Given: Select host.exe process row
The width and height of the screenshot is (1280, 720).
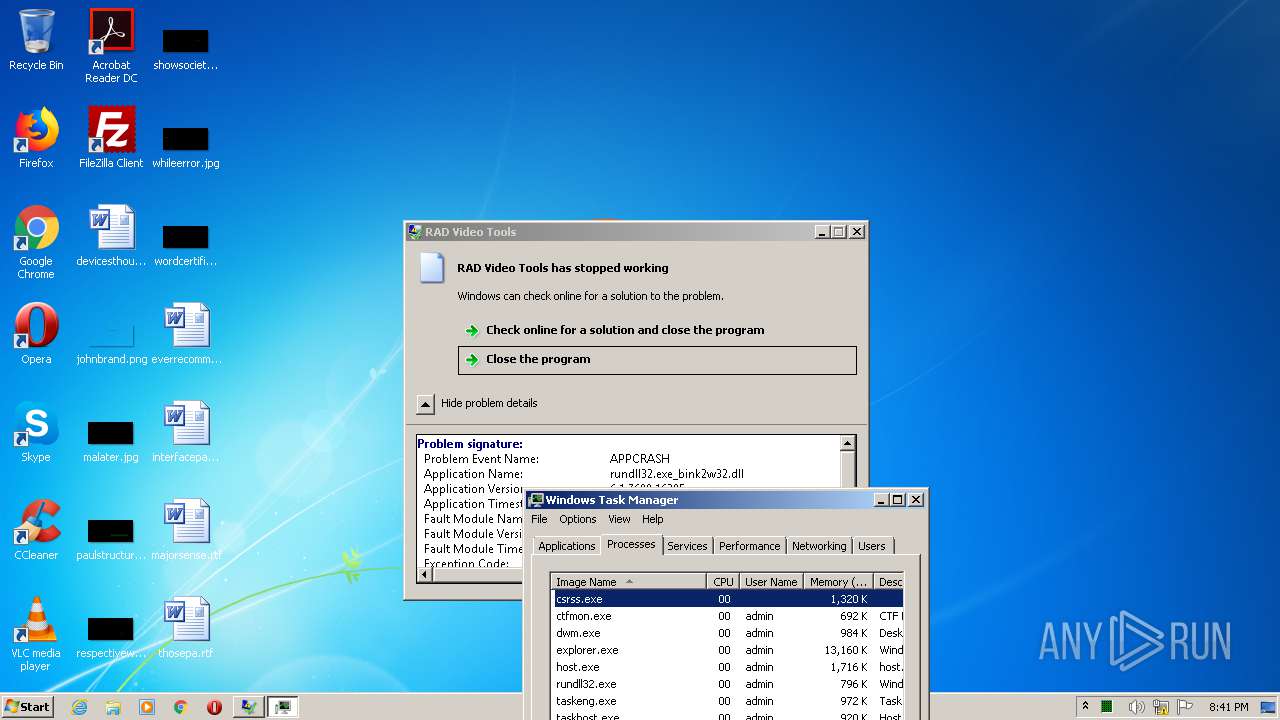Looking at the screenshot, I should (728, 668).
